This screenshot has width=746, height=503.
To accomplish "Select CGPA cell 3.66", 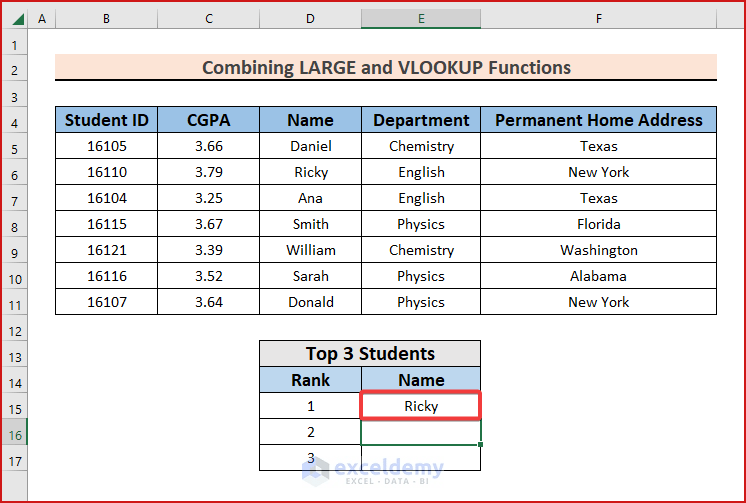I will click(x=208, y=146).
